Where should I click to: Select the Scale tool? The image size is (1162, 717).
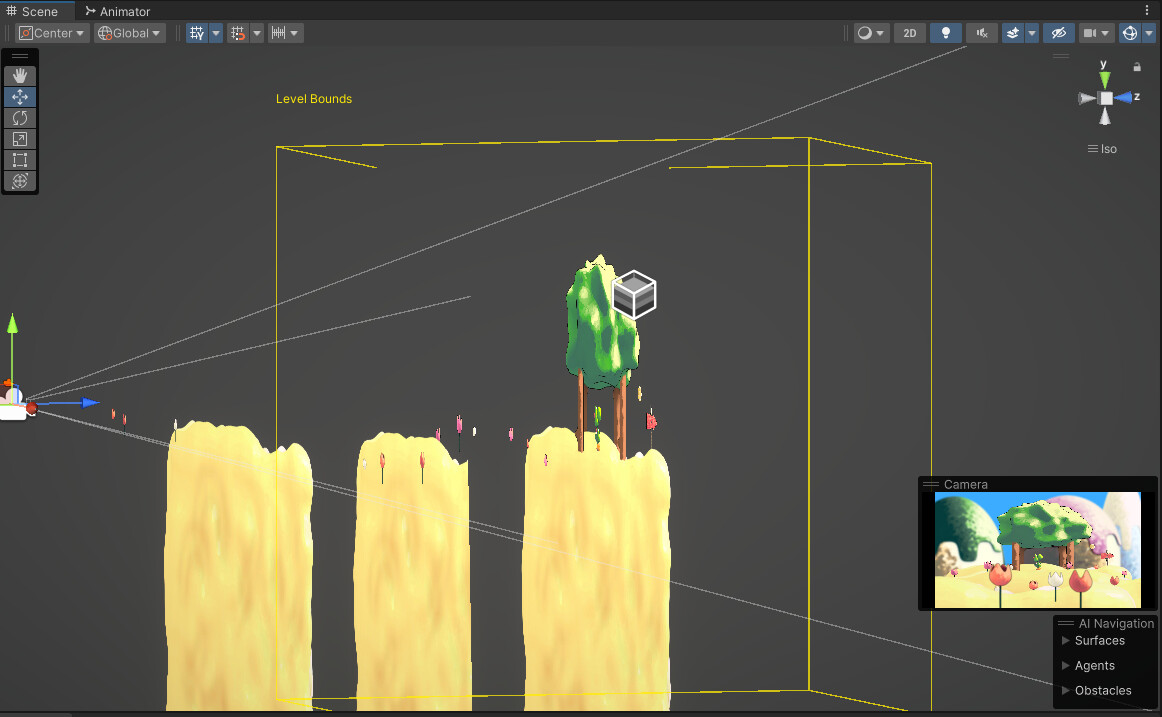coord(20,138)
